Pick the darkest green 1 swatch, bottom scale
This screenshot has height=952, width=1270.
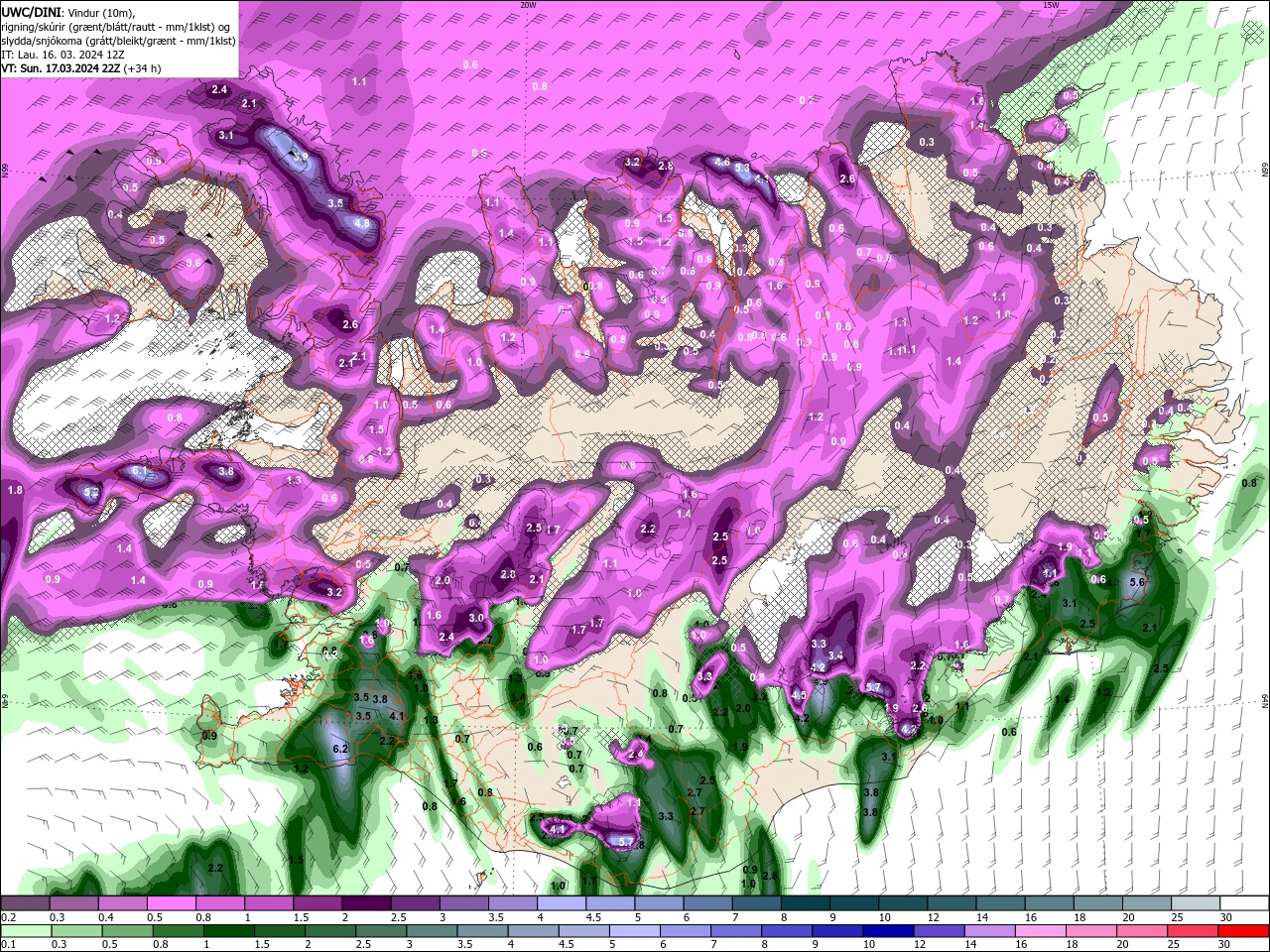(x=229, y=931)
